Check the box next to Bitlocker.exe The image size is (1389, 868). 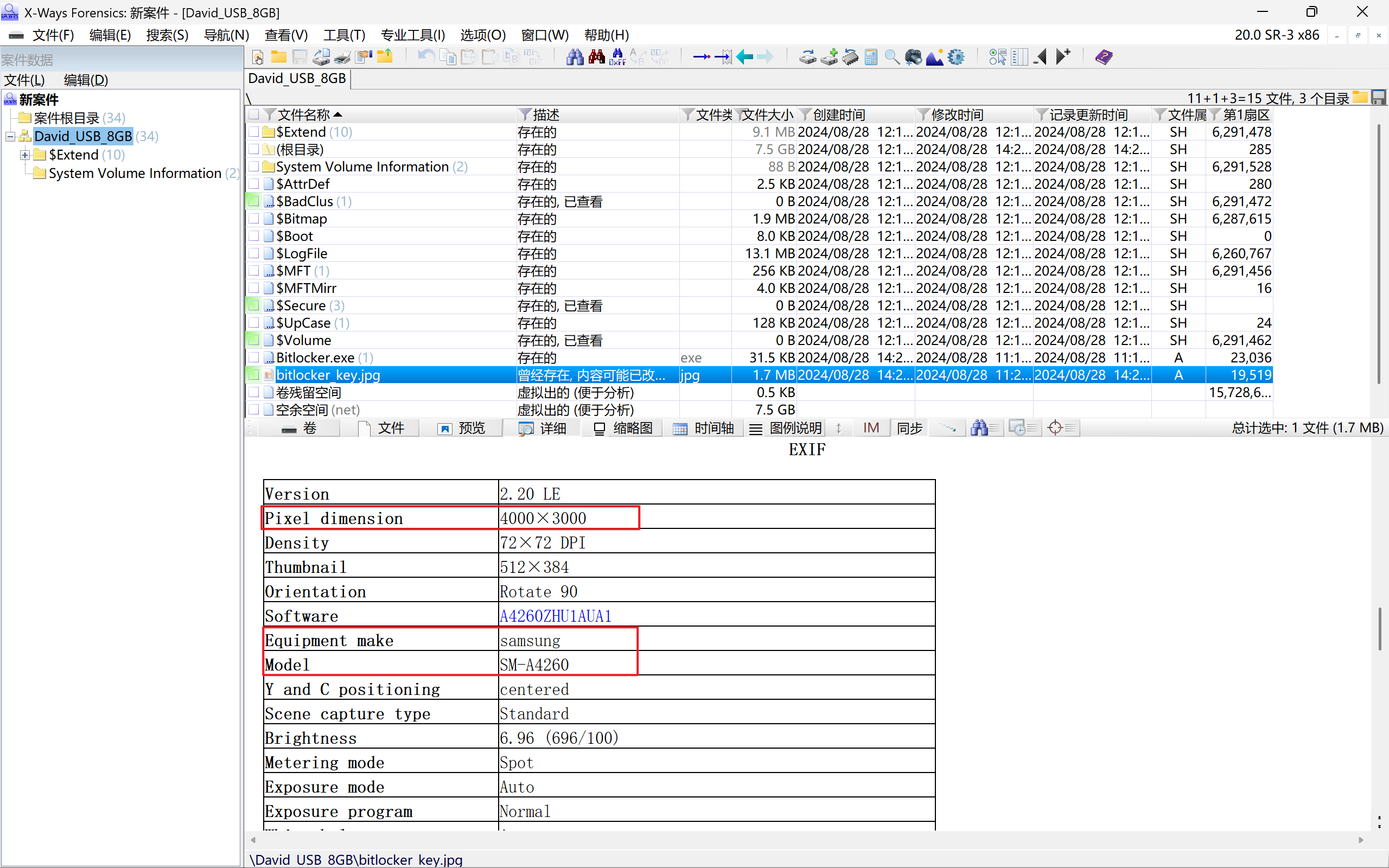tap(254, 357)
